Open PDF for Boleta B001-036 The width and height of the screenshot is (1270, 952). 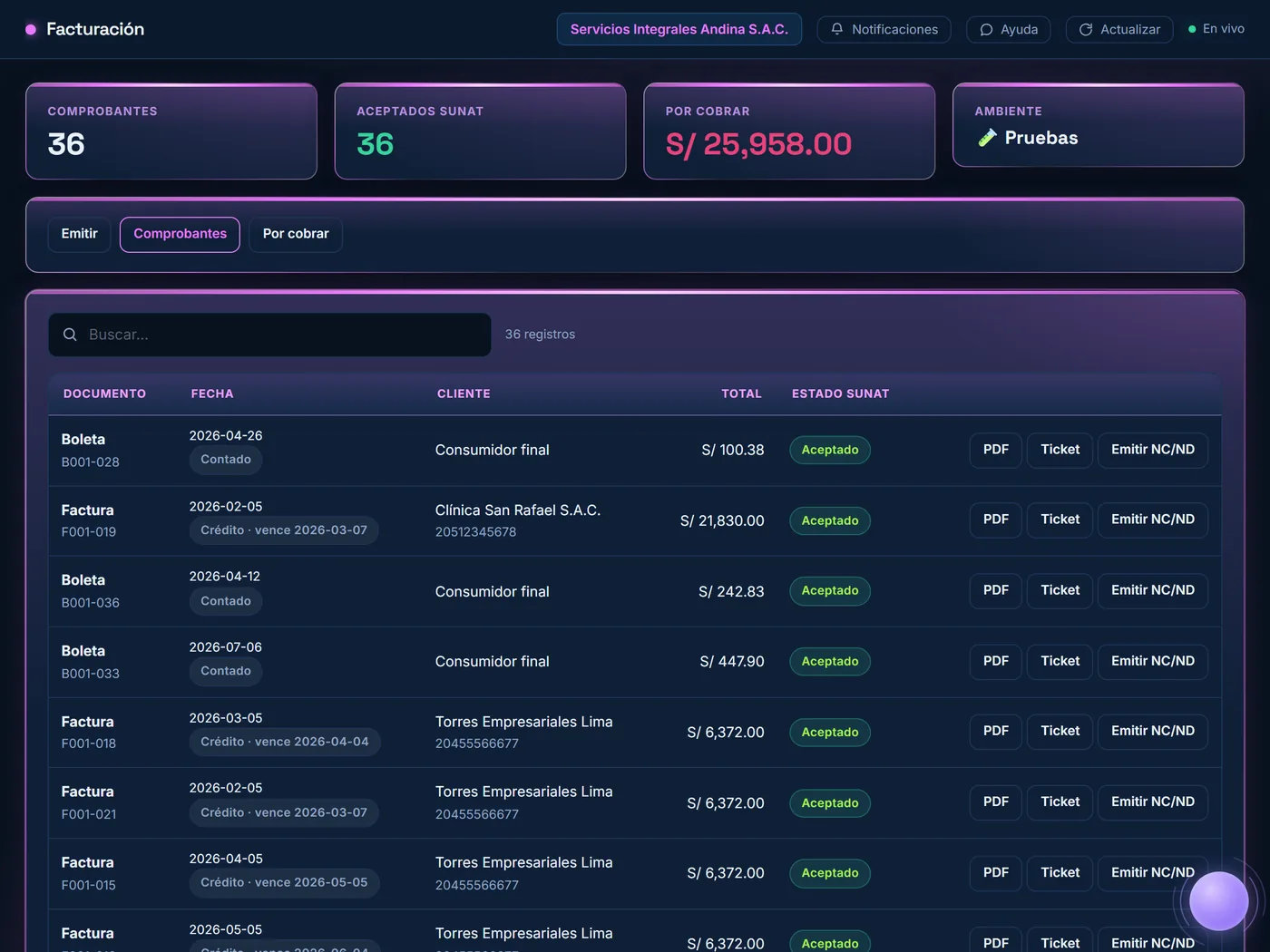[x=996, y=590]
